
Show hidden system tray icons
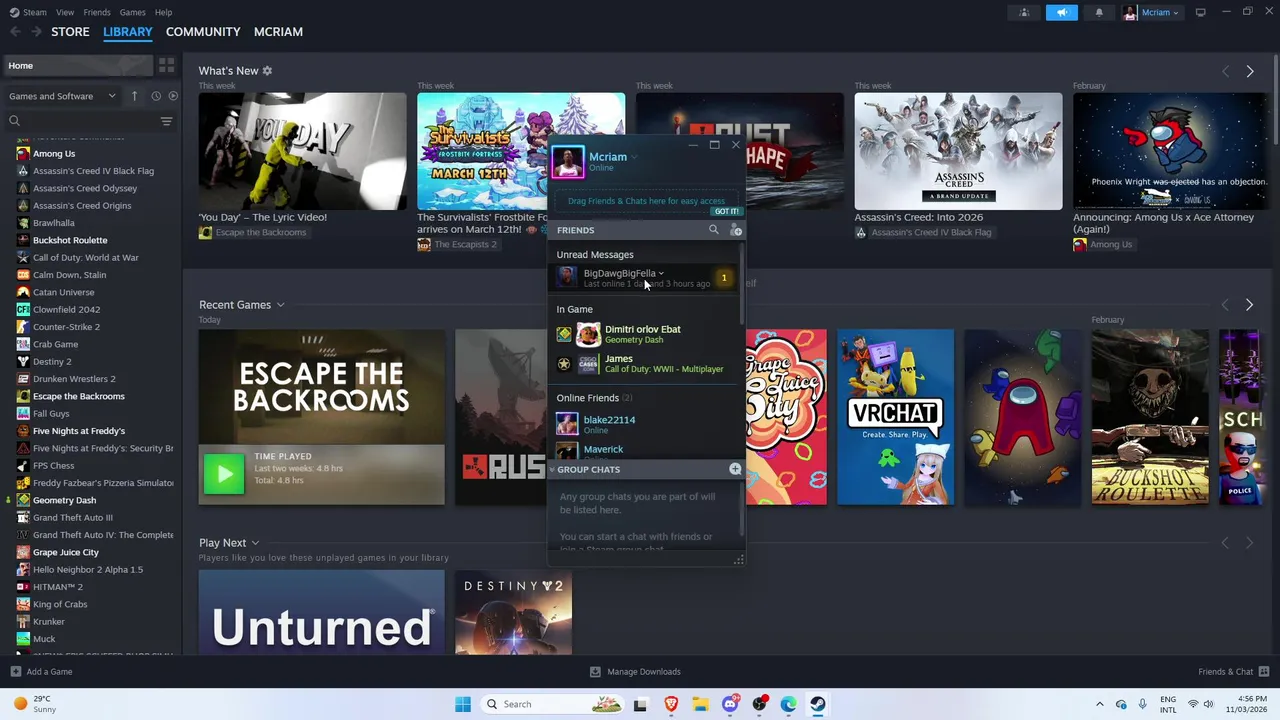tap(1099, 704)
